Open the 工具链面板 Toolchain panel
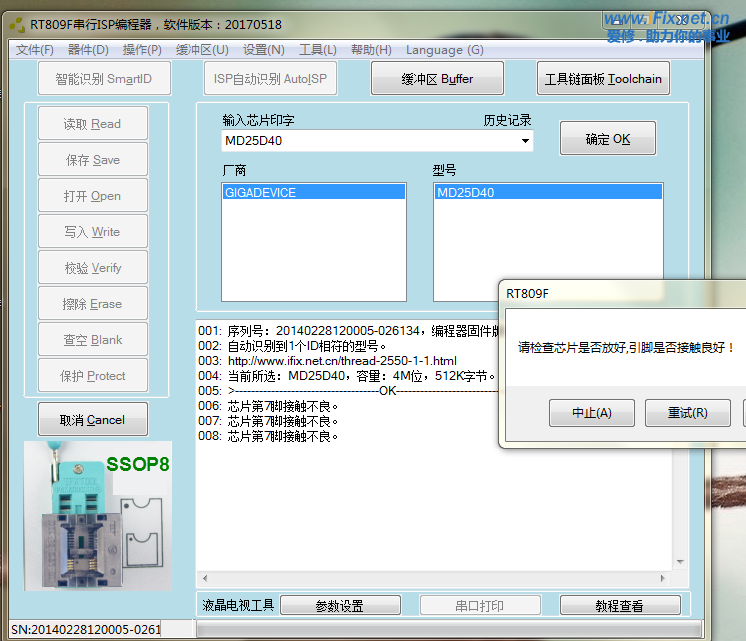This screenshot has width=746, height=641. point(603,79)
